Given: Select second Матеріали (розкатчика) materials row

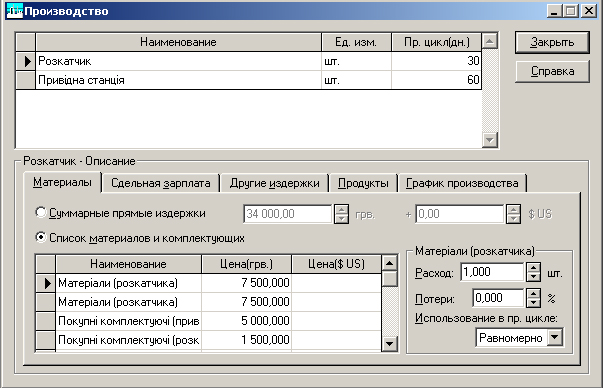Looking at the screenshot, I should click(208, 302).
